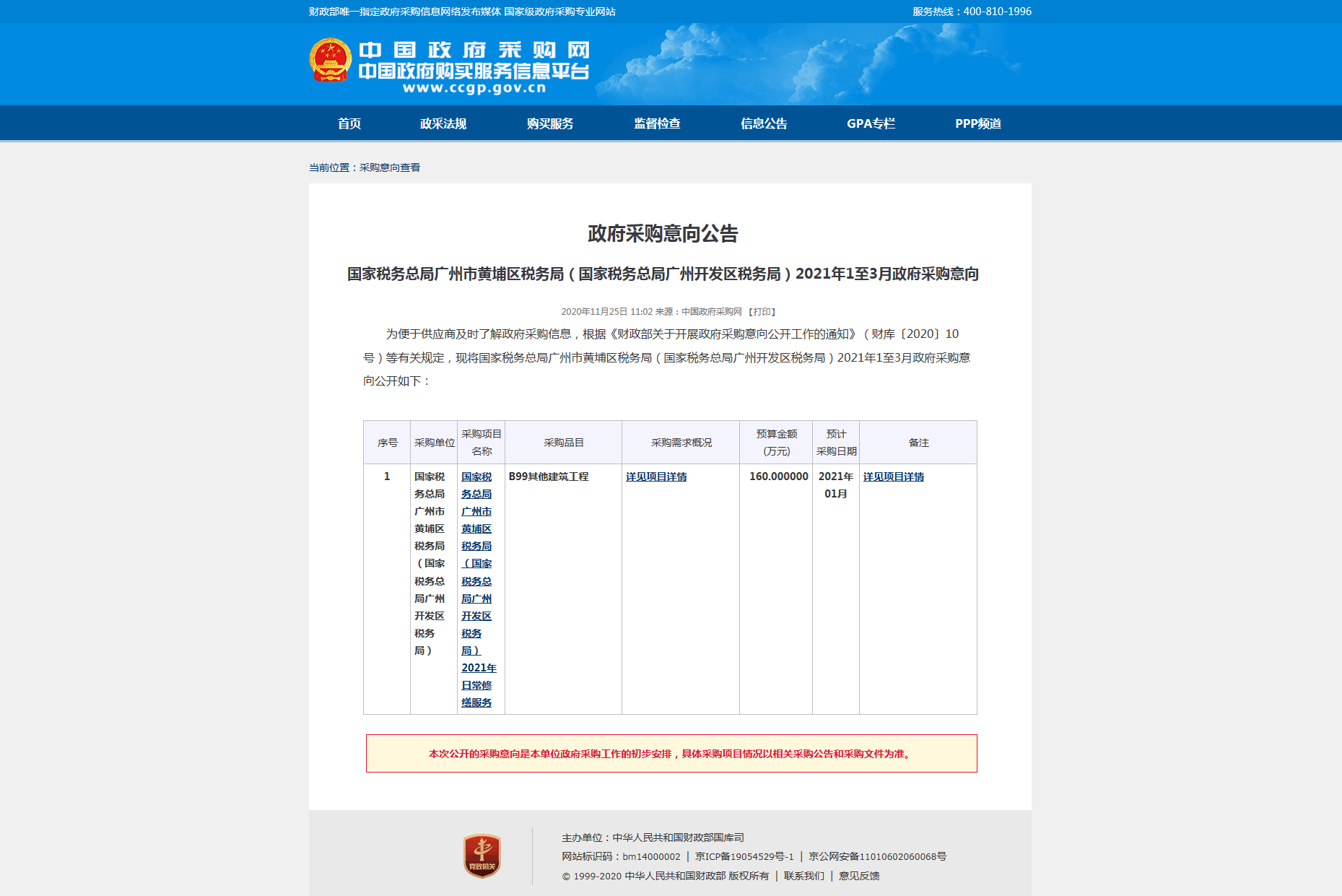Go to 政采法规 navigation tab
Image resolution: width=1342 pixels, height=896 pixels.
tap(443, 123)
